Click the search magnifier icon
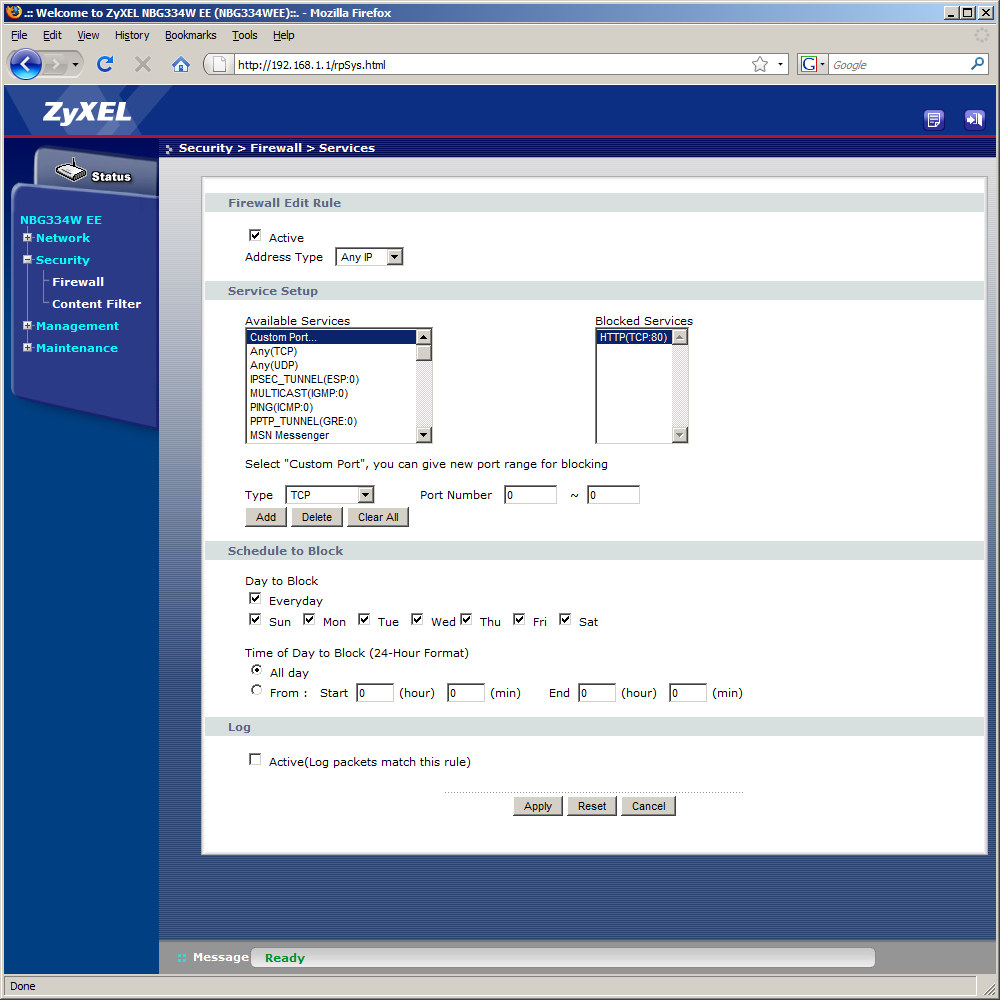The height and width of the screenshot is (1000, 1000). (x=978, y=64)
